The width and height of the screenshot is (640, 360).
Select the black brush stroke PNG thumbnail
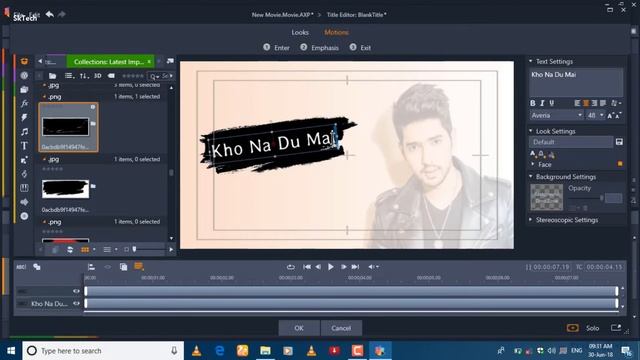(x=65, y=127)
